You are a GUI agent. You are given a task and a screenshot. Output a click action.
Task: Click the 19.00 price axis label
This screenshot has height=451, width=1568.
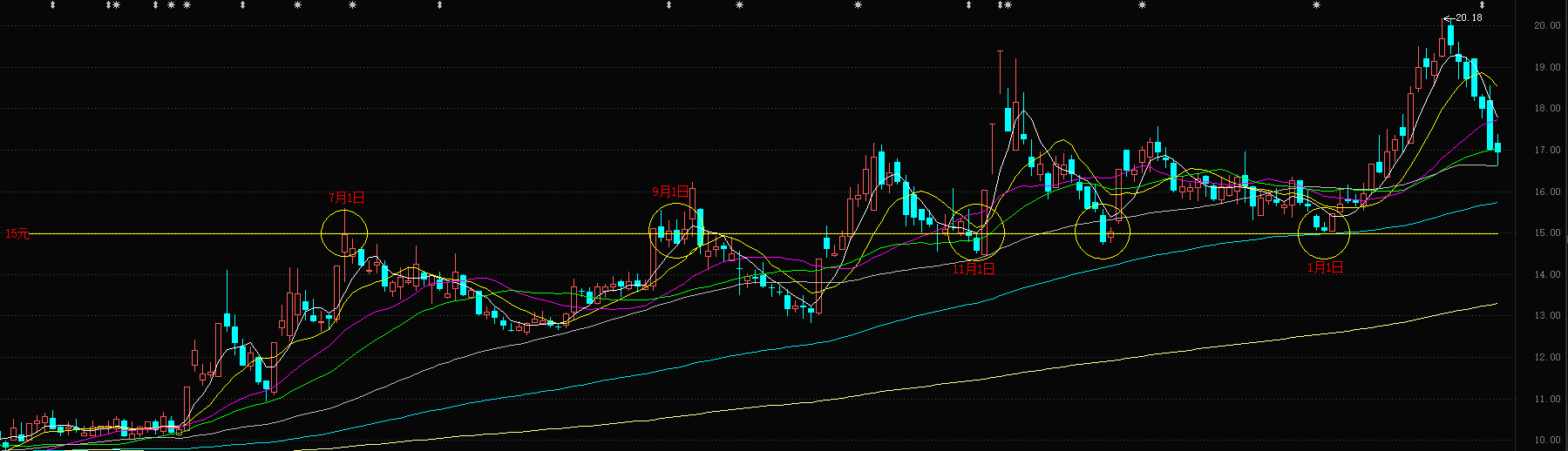[x=1547, y=67]
